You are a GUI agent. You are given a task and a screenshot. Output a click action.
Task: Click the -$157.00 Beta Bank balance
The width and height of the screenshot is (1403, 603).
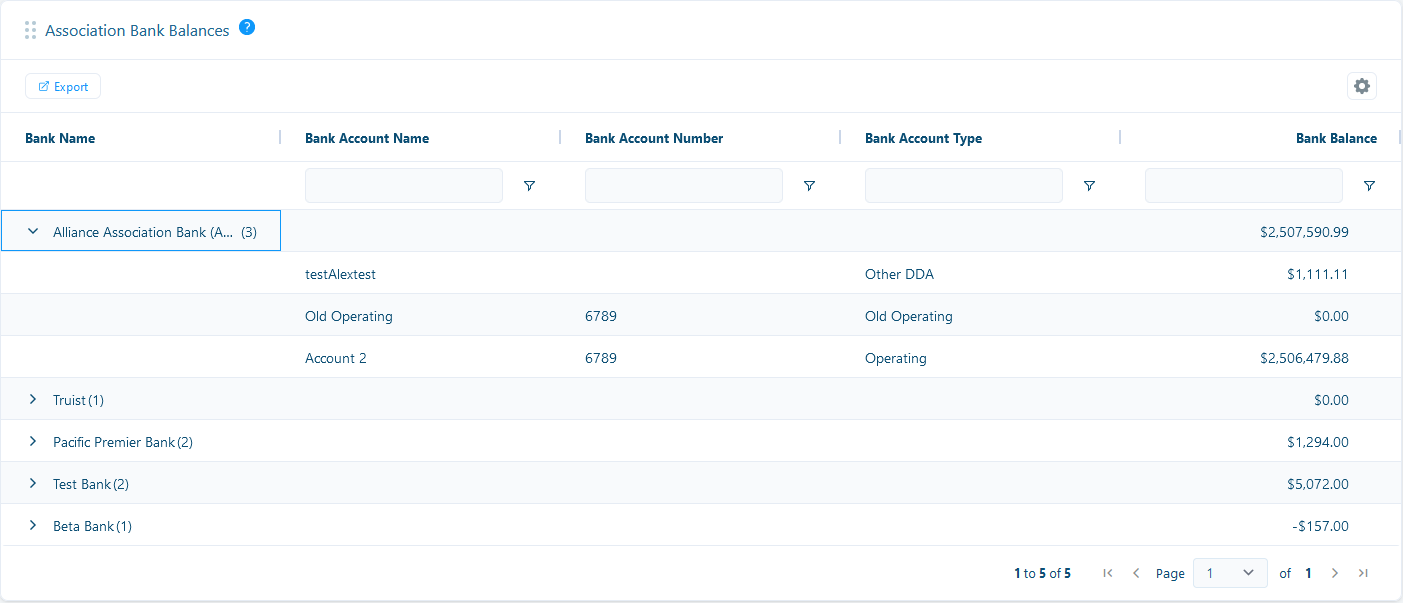1320,526
